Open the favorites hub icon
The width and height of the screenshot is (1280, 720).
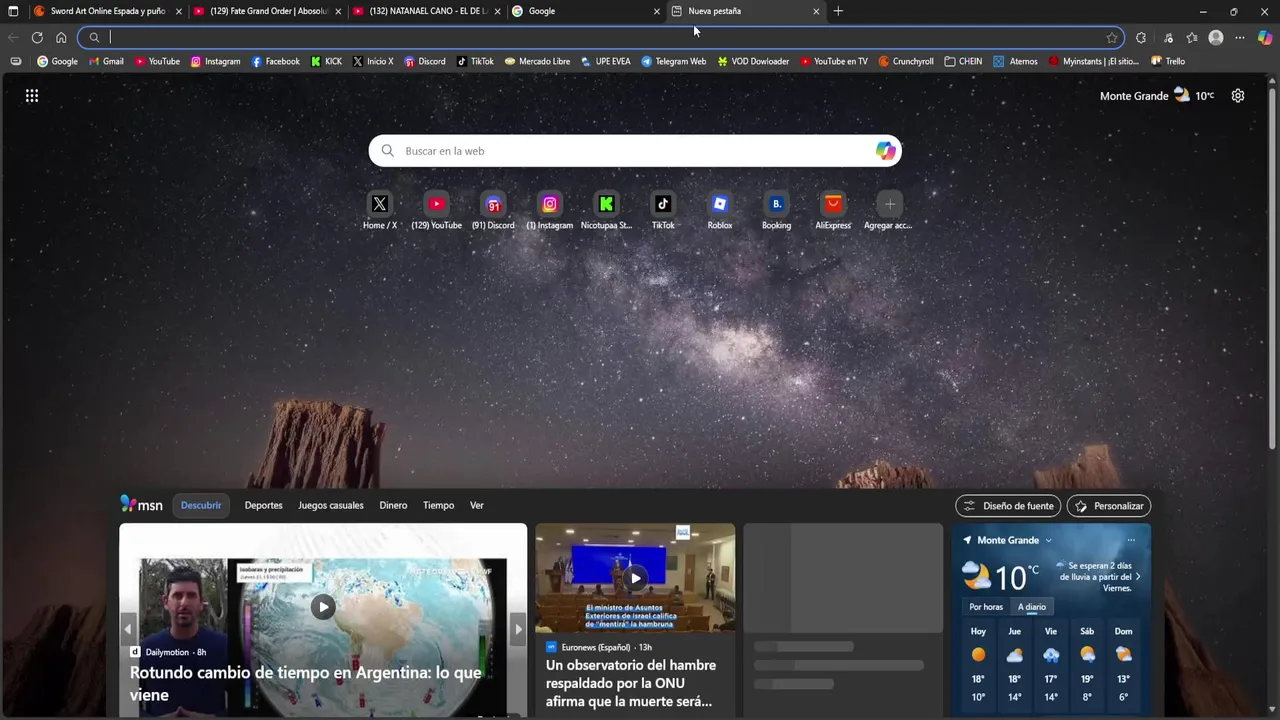1192,38
